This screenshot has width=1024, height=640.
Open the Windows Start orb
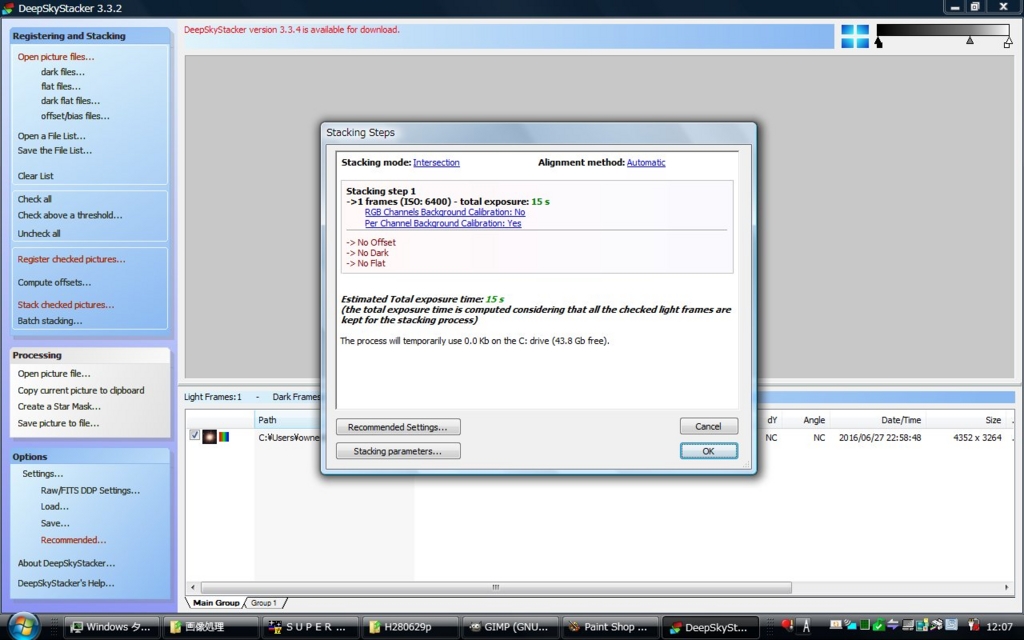24,626
